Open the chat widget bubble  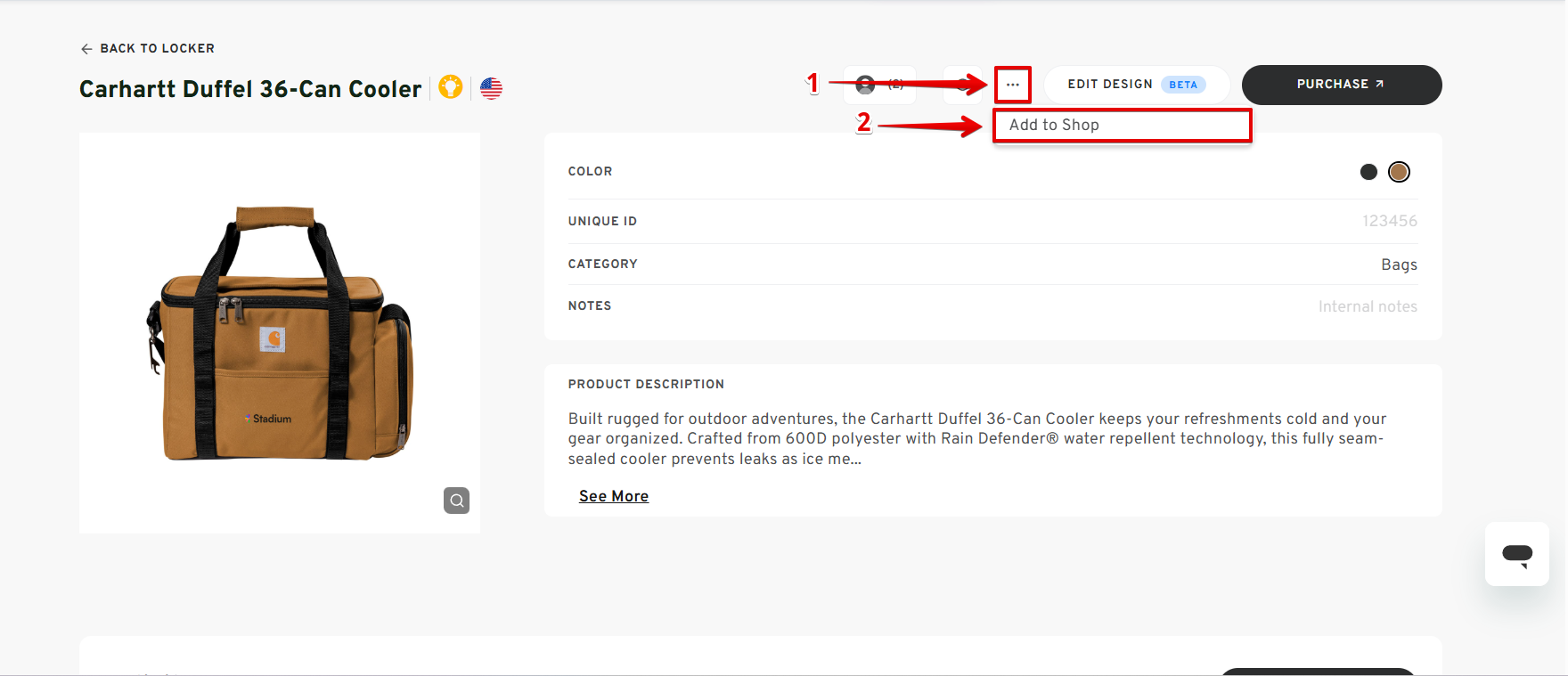(1516, 554)
